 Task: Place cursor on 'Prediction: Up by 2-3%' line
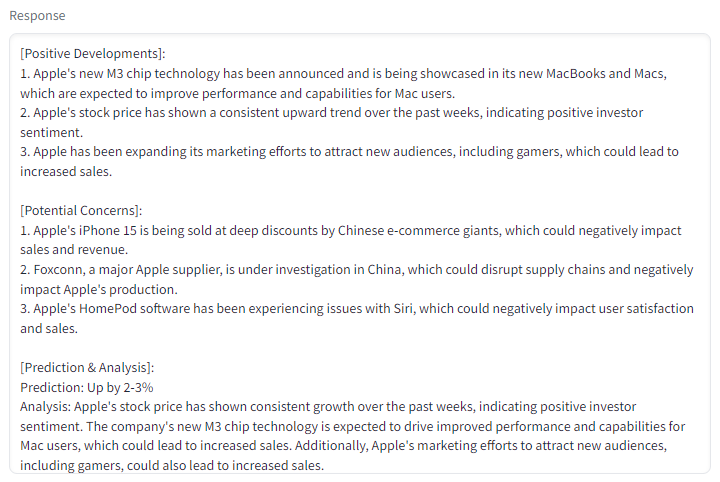click(x=86, y=387)
